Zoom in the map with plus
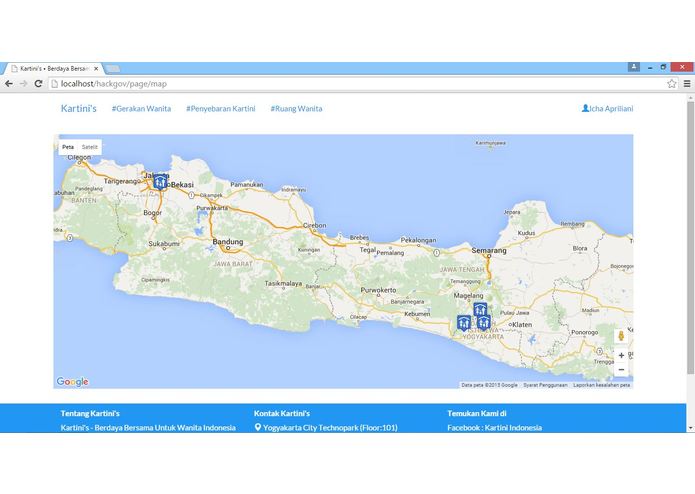Image resolution: width=695 pixels, height=494 pixels. tap(621, 355)
